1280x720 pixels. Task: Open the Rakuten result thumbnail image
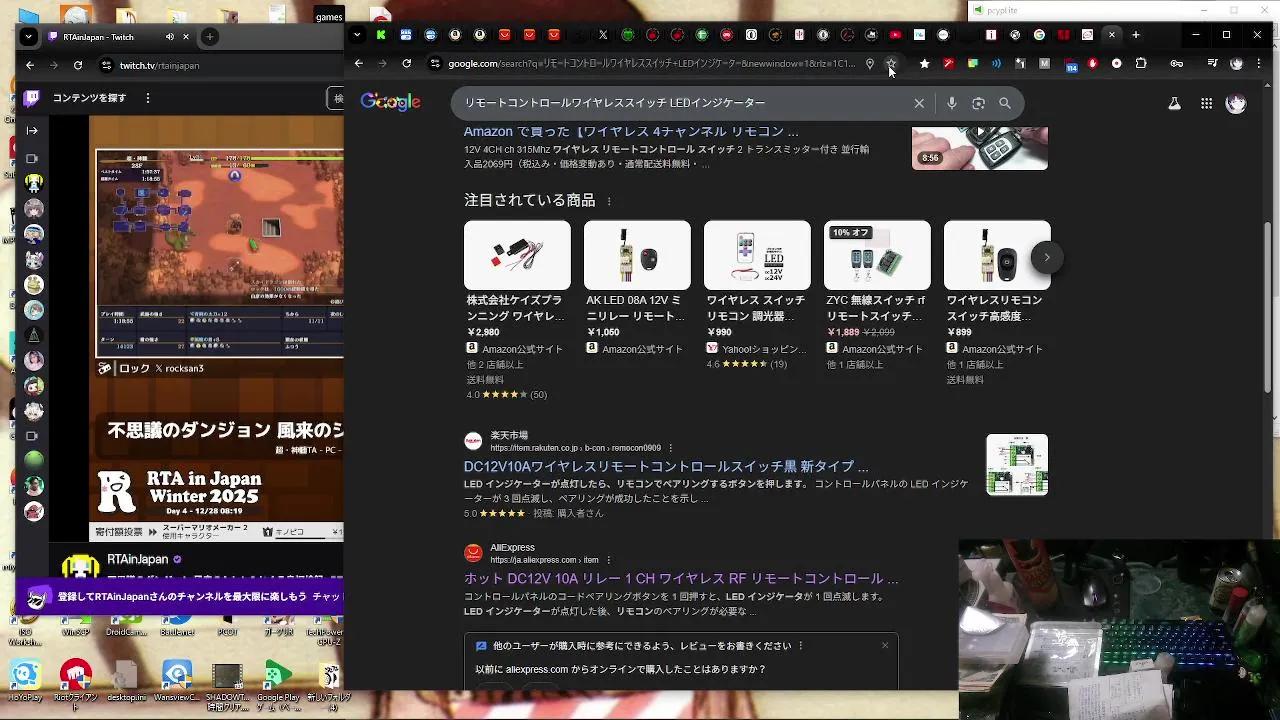point(1017,465)
